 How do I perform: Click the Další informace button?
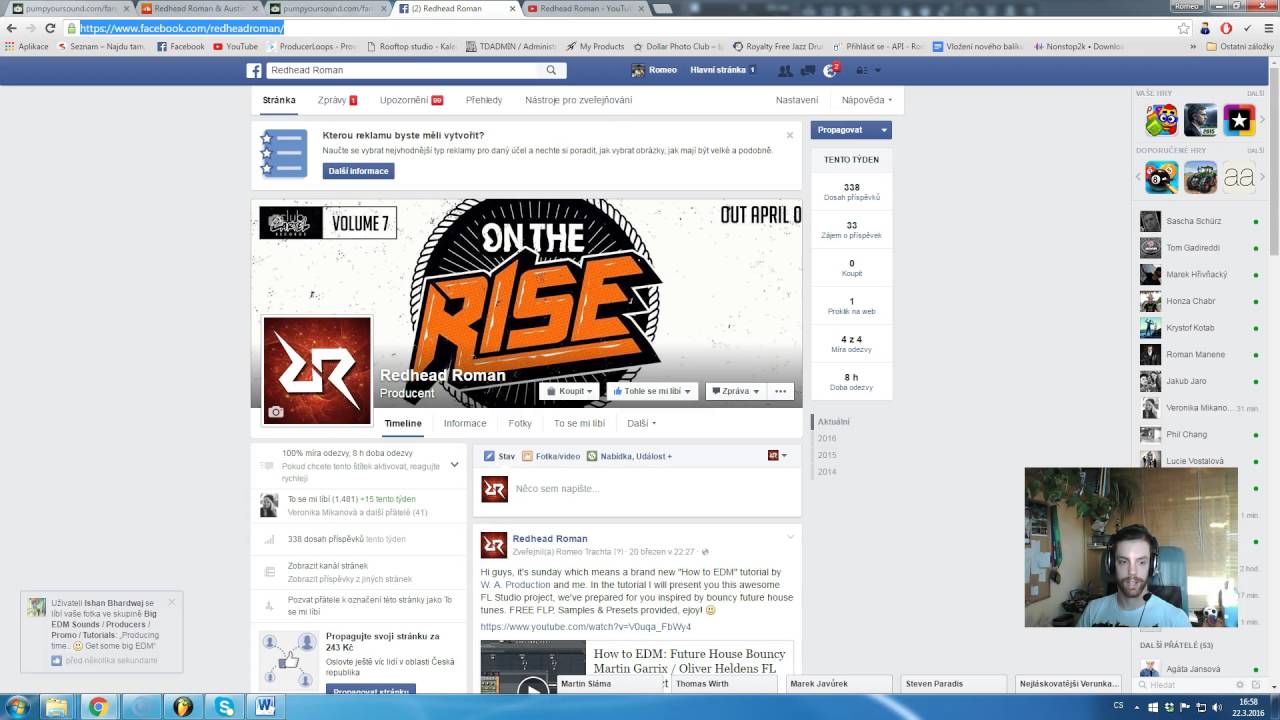pos(358,171)
